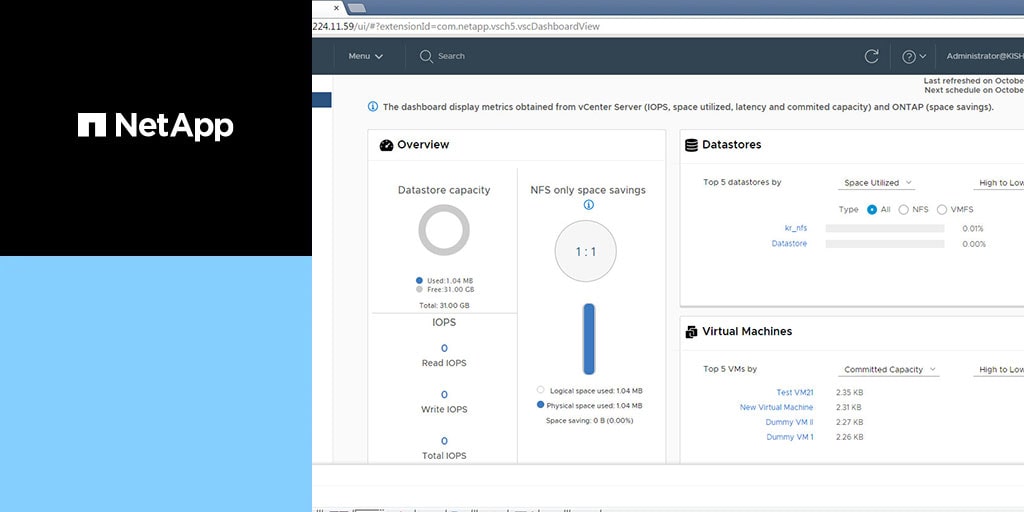This screenshot has height=512, width=1024.
Task: Open the Menu in the top bar
Action: click(x=365, y=57)
